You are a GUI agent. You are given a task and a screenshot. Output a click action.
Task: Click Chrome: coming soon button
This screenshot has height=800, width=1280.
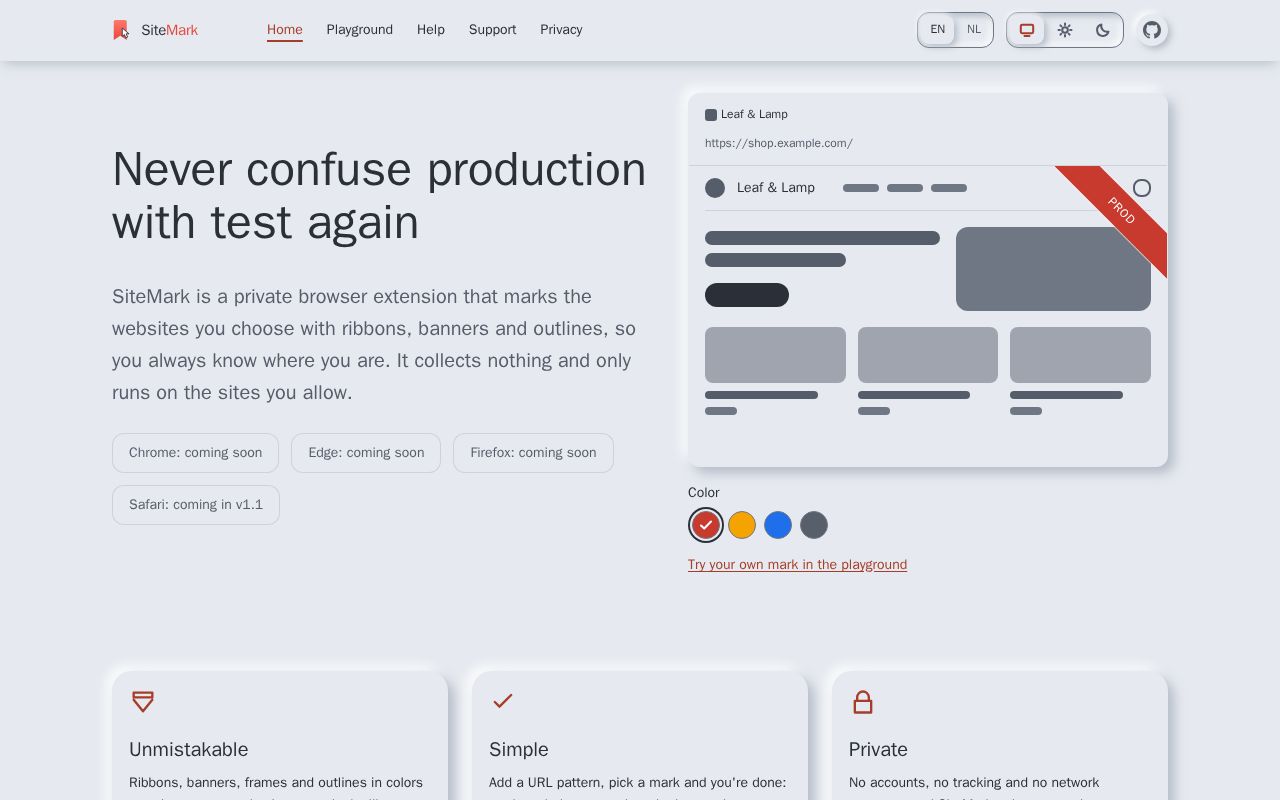195,453
